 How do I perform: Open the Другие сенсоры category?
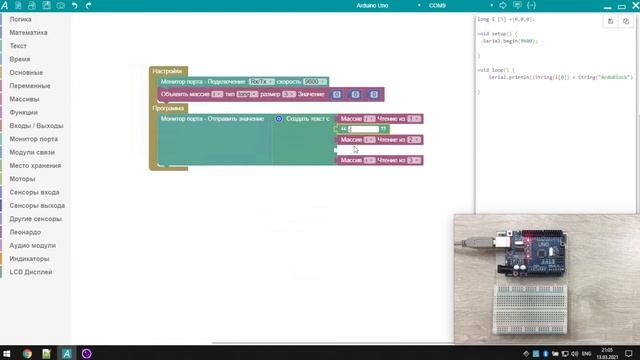36,219
